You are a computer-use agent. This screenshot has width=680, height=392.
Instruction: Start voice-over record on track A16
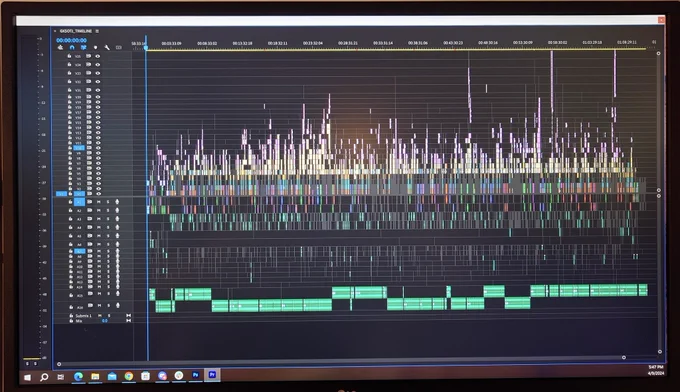[x=117, y=306]
